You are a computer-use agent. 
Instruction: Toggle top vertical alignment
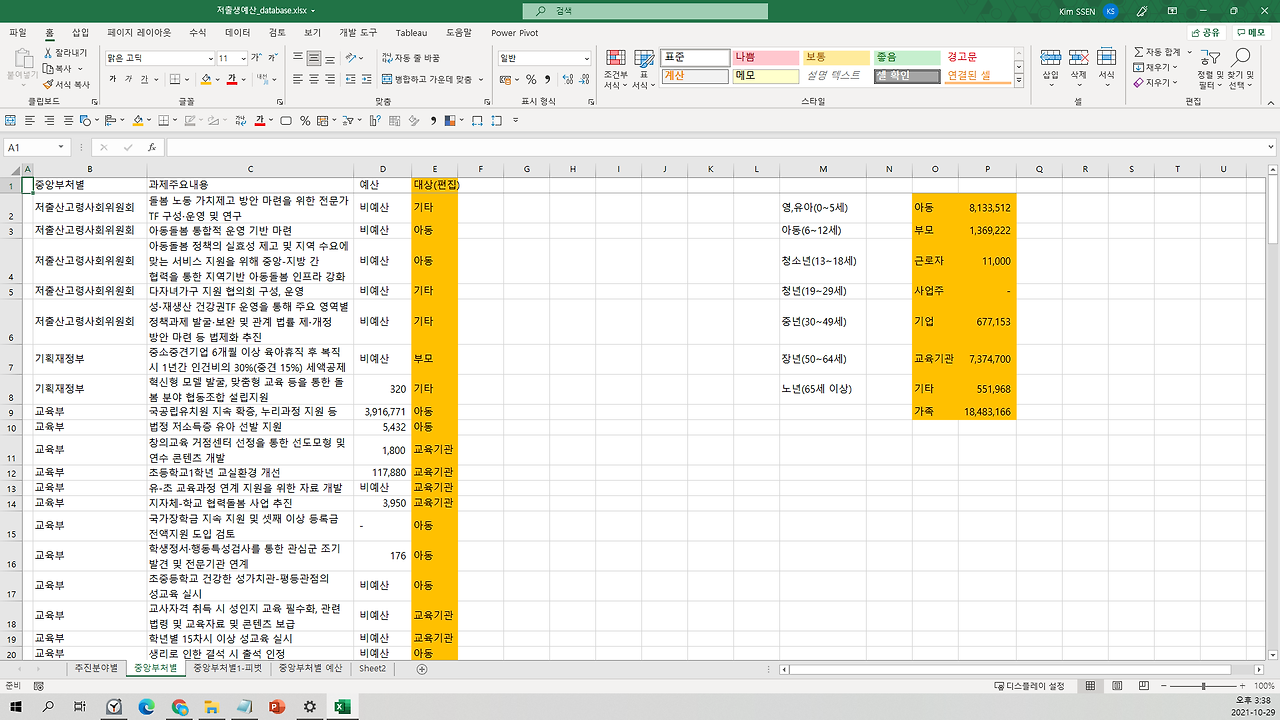(x=298, y=58)
